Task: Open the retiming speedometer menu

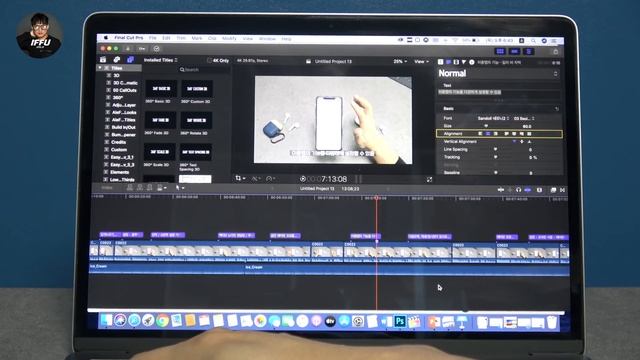Action: click(x=271, y=178)
